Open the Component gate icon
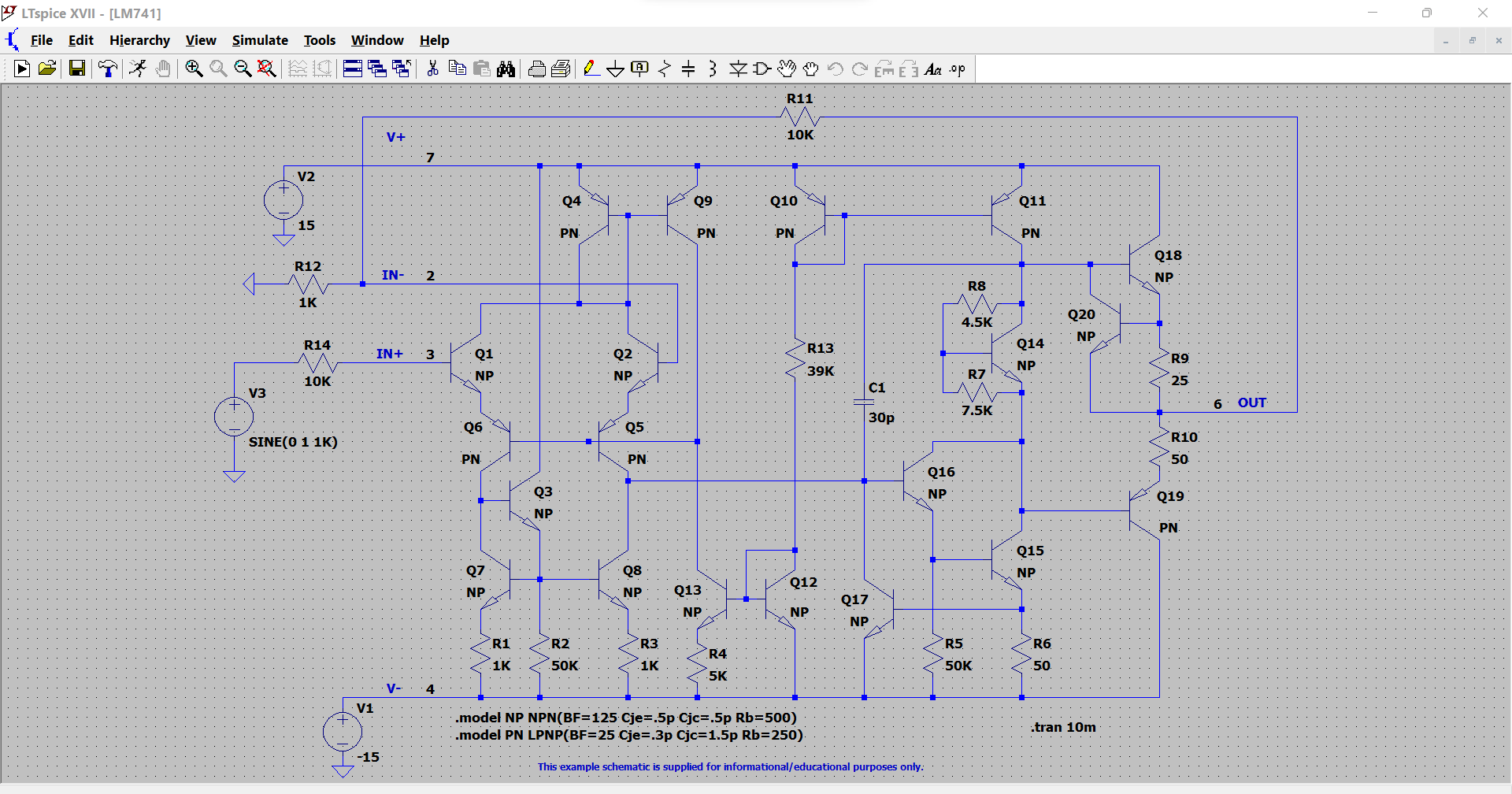The image size is (1512, 794). (762, 69)
